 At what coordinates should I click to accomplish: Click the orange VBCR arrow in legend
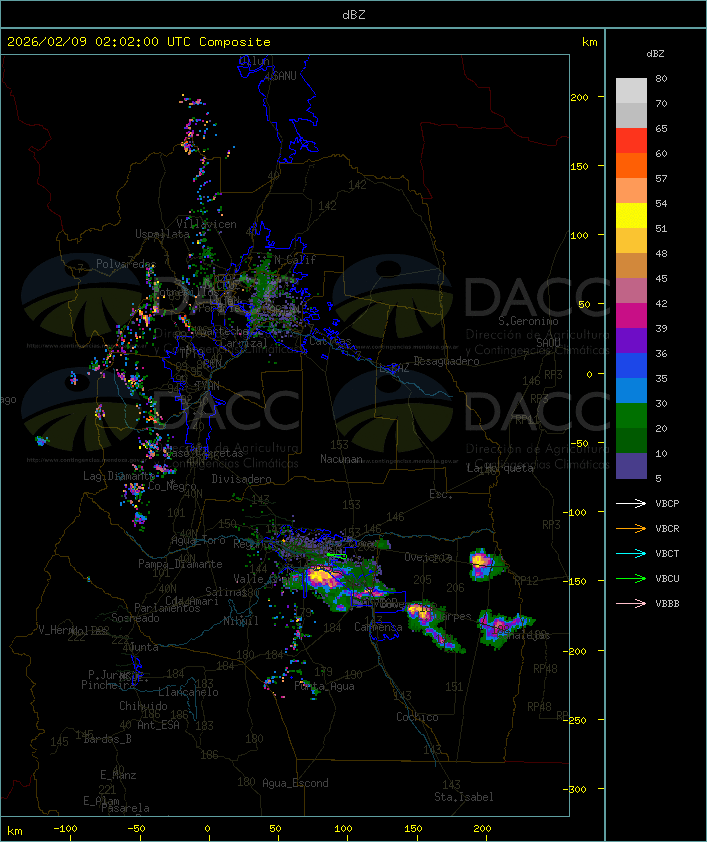[x=631, y=528]
